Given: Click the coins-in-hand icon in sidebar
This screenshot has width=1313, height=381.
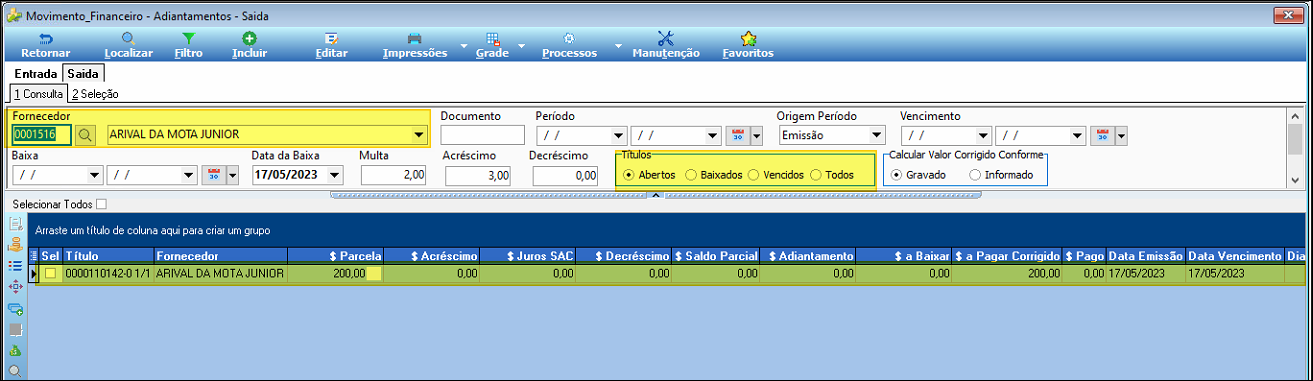Looking at the screenshot, I should pyautogui.click(x=15, y=244).
